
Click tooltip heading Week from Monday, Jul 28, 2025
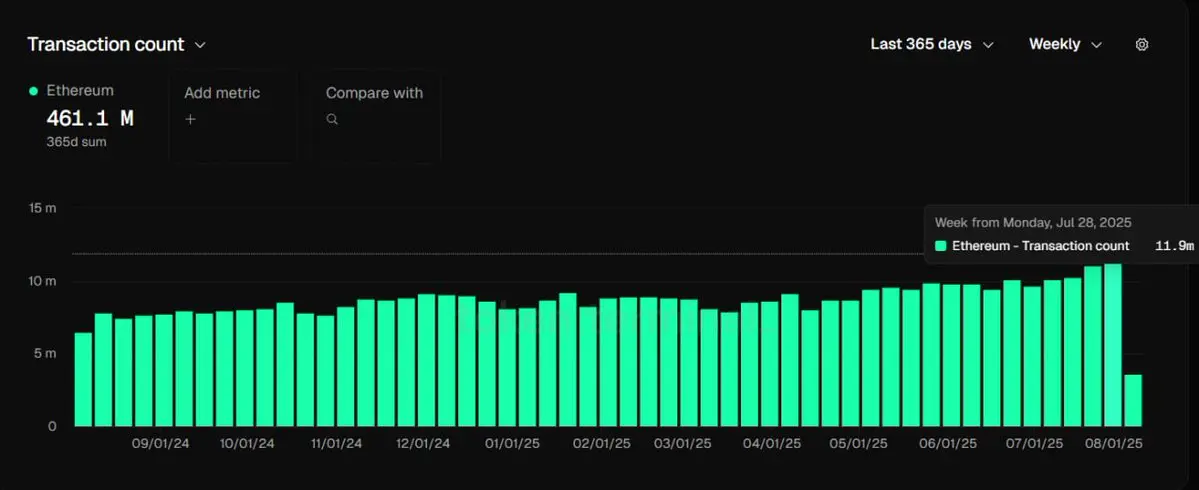pyautogui.click(x=1033, y=223)
